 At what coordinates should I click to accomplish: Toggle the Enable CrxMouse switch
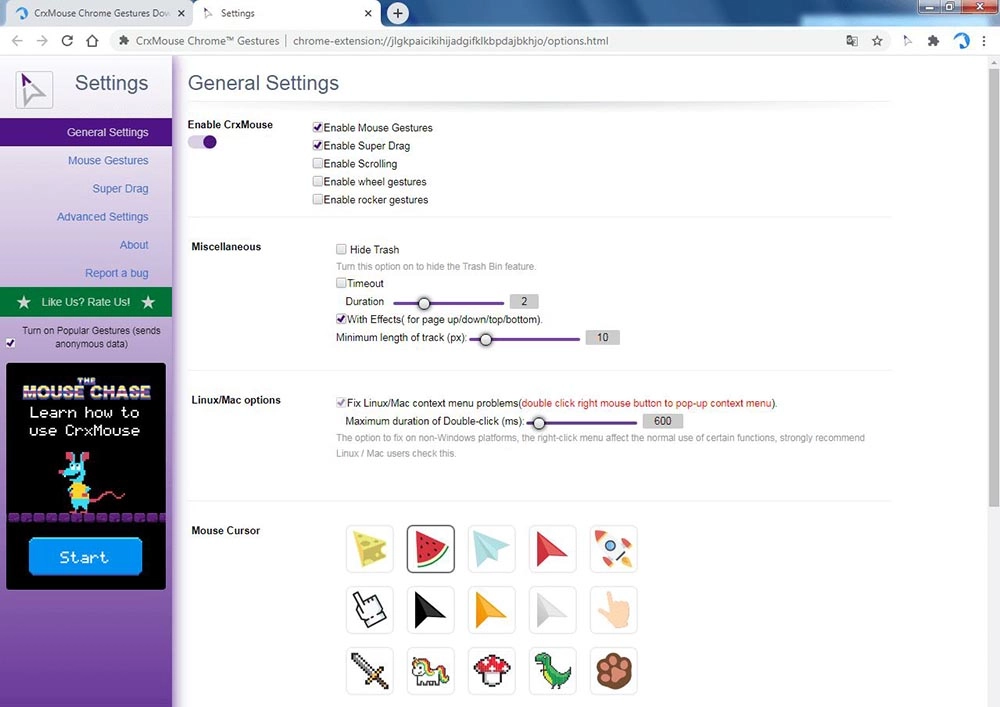click(x=202, y=142)
